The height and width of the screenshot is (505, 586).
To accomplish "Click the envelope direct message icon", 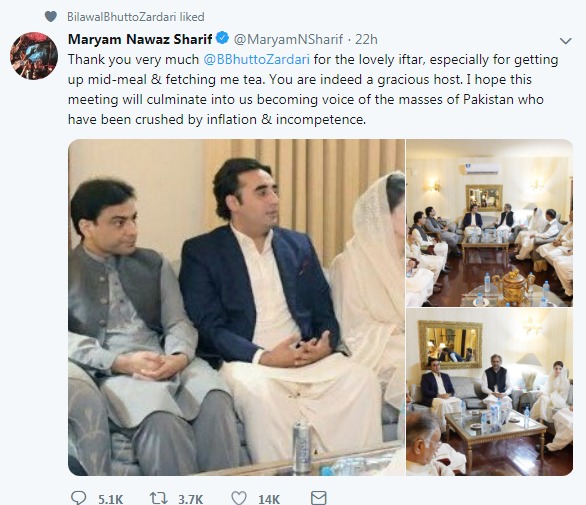I will click(x=319, y=498).
